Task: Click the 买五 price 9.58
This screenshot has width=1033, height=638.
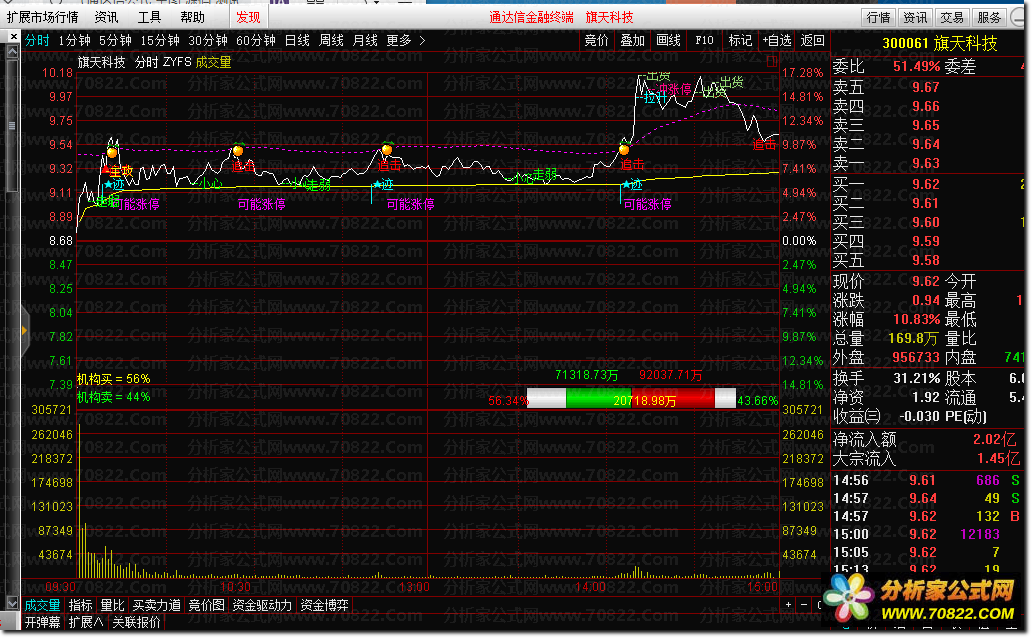Action: point(926,260)
